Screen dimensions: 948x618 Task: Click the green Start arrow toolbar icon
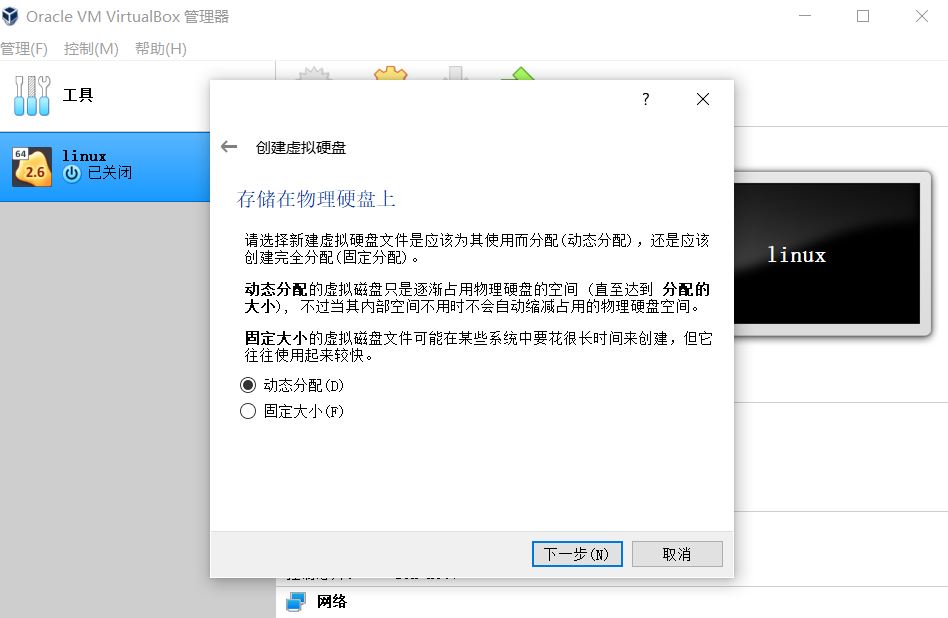point(518,74)
